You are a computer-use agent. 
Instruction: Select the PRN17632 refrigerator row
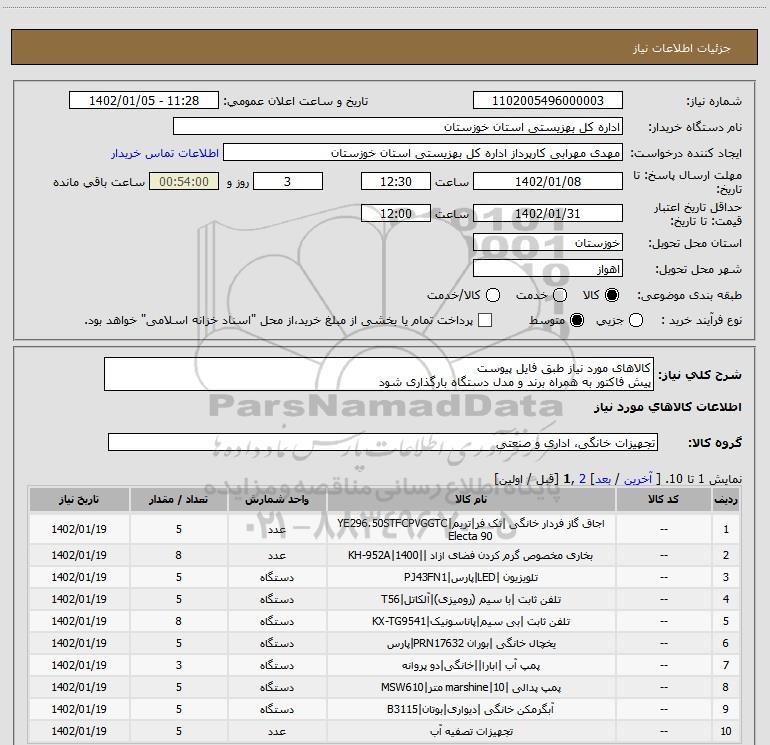pos(385,643)
